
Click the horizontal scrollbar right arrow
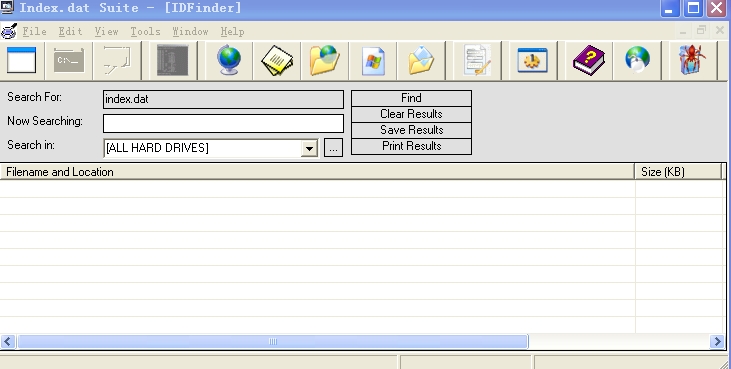(x=717, y=342)
